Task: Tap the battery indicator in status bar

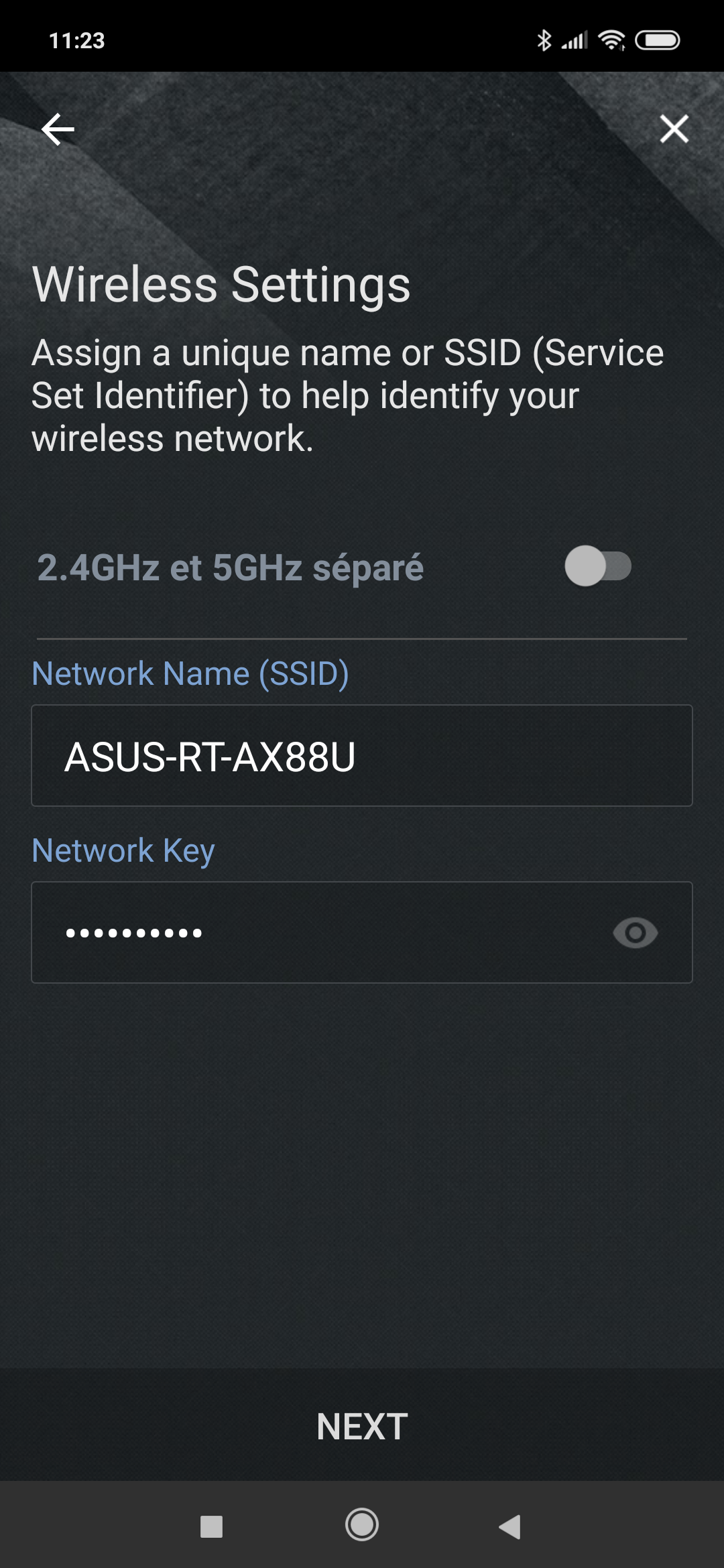Action: (657, 40)
